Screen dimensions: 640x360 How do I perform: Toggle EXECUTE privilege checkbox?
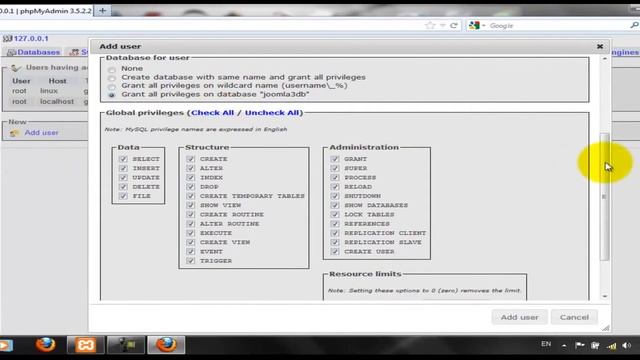[191, 233]
